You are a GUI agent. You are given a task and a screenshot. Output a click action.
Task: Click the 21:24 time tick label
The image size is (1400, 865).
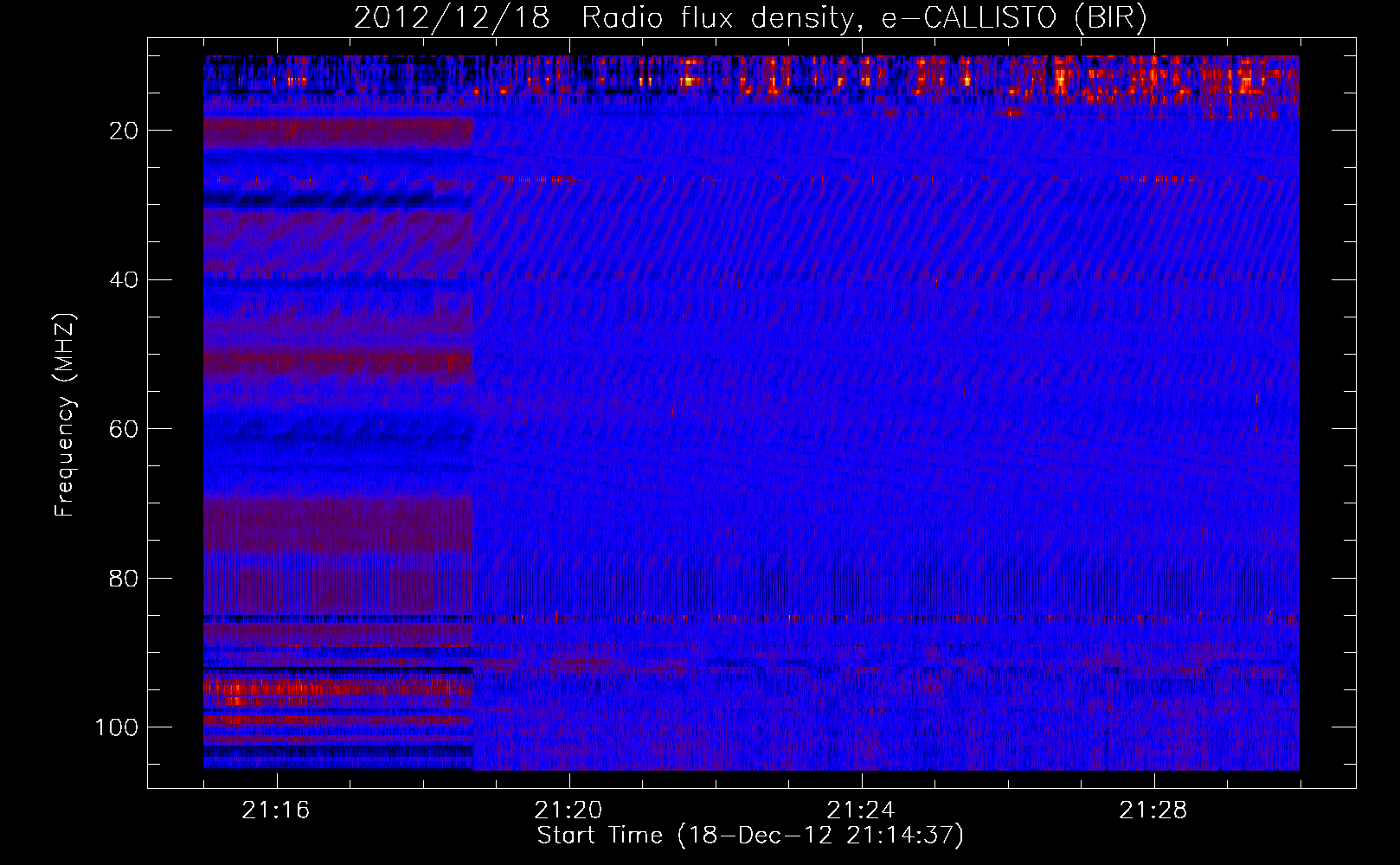point(861,811)
